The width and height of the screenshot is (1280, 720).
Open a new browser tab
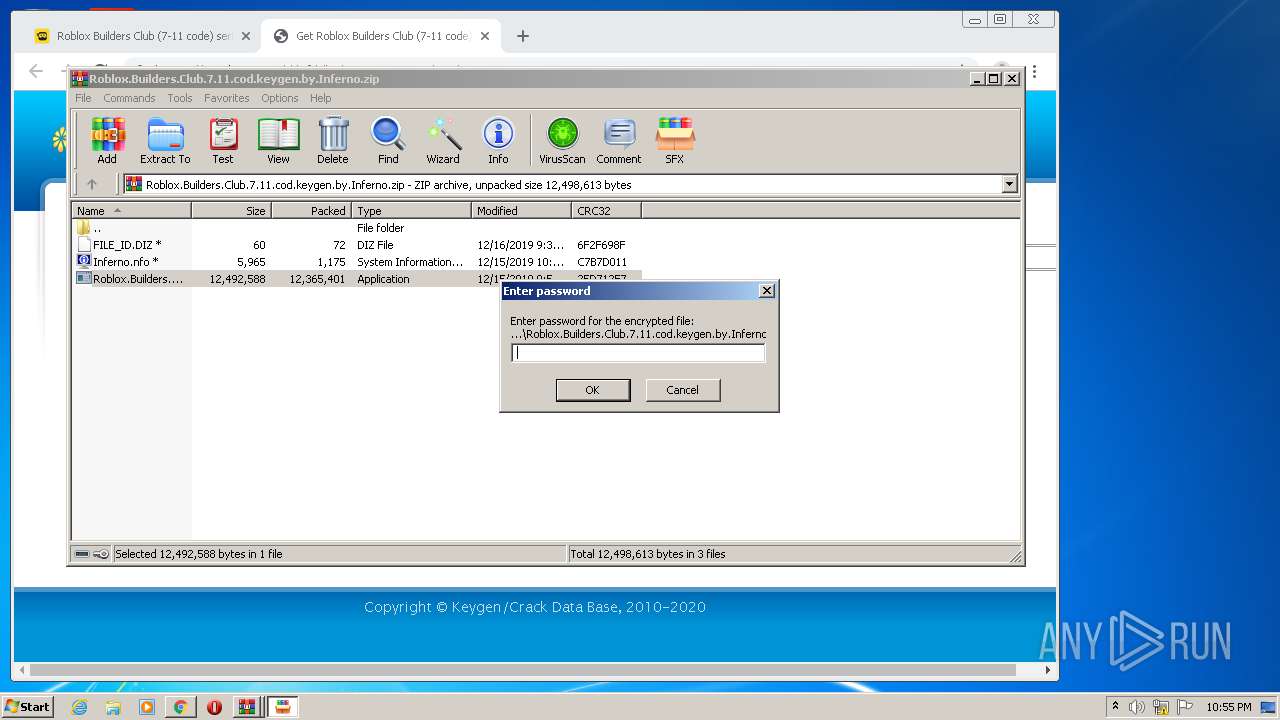pos(522,36)
